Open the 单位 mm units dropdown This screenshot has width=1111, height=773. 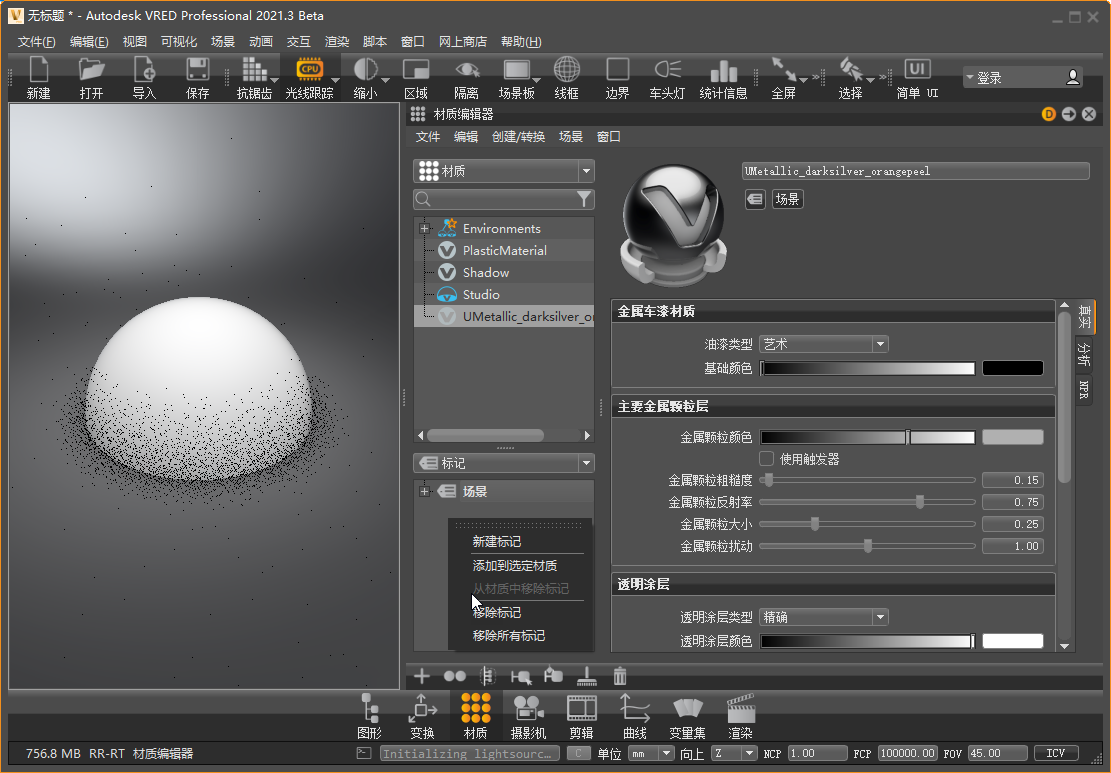tap(651, 753)
